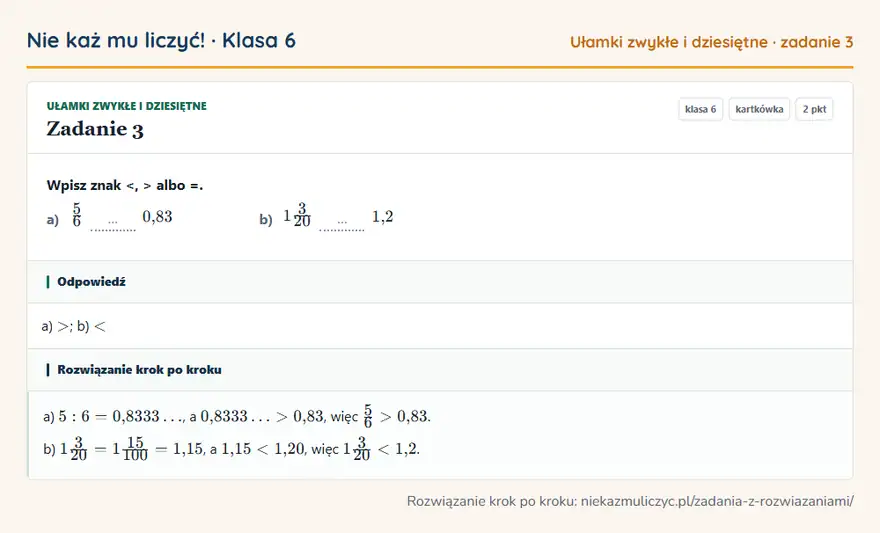The image size is (880, 533).
Task: Click the dotted answer blank in part a)
Action: tap(113, 224)
